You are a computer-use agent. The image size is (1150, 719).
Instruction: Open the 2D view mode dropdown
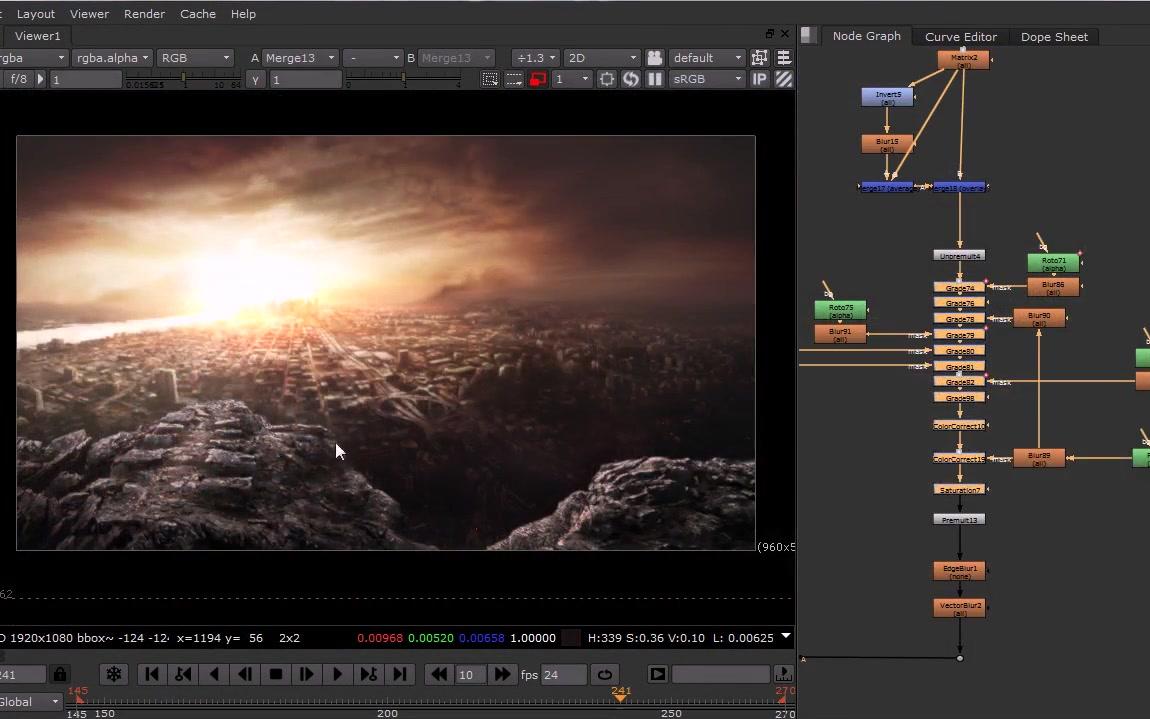601,58
